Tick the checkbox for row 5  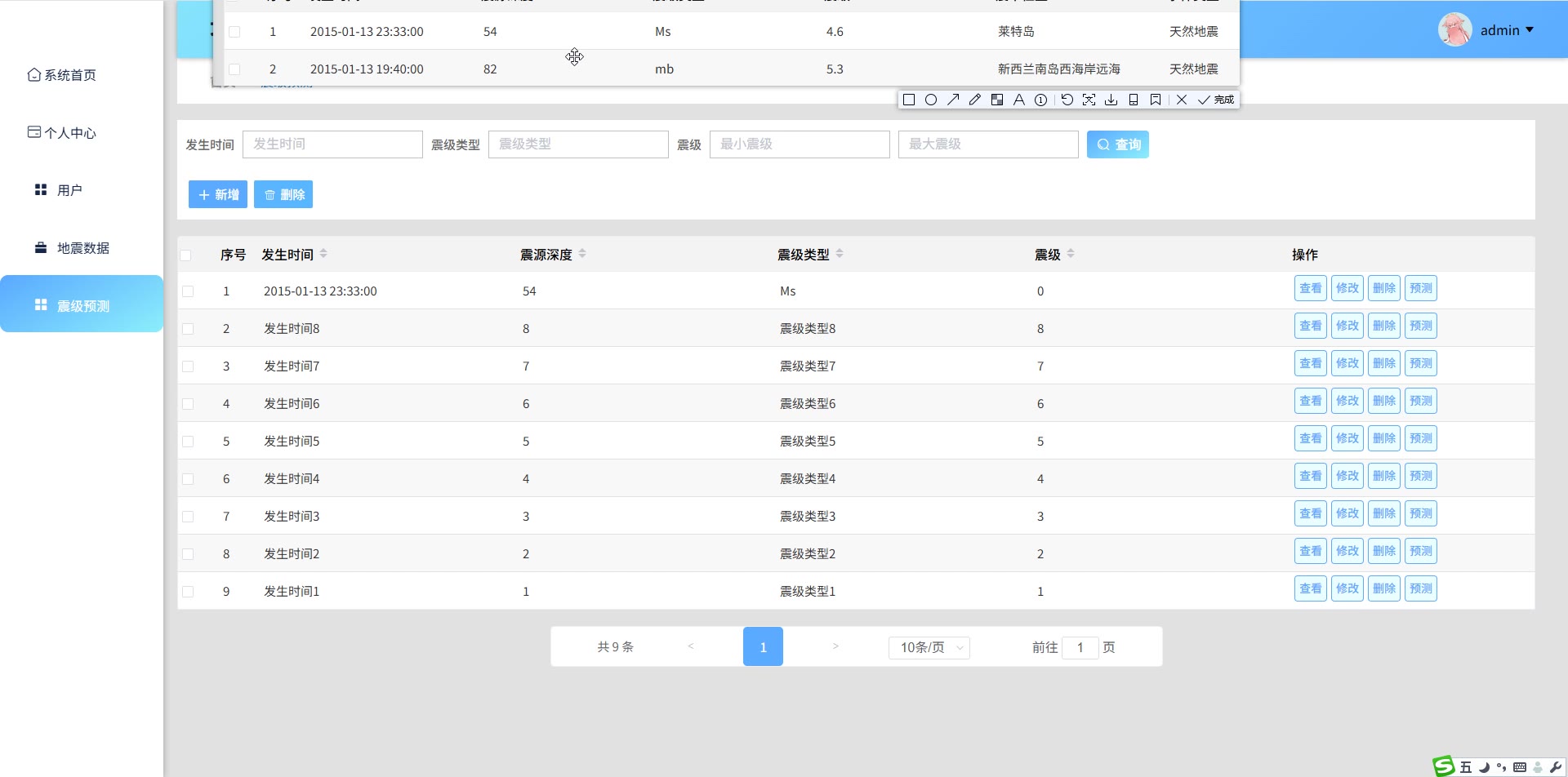[188, 442]
